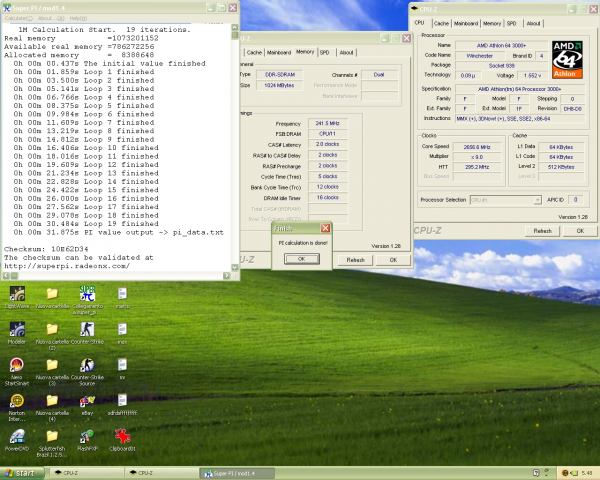This screenshot has height=480, width=600.
Task: Select Mainboard tab in the back CPU-Z window
Action: tap(279, 52)
